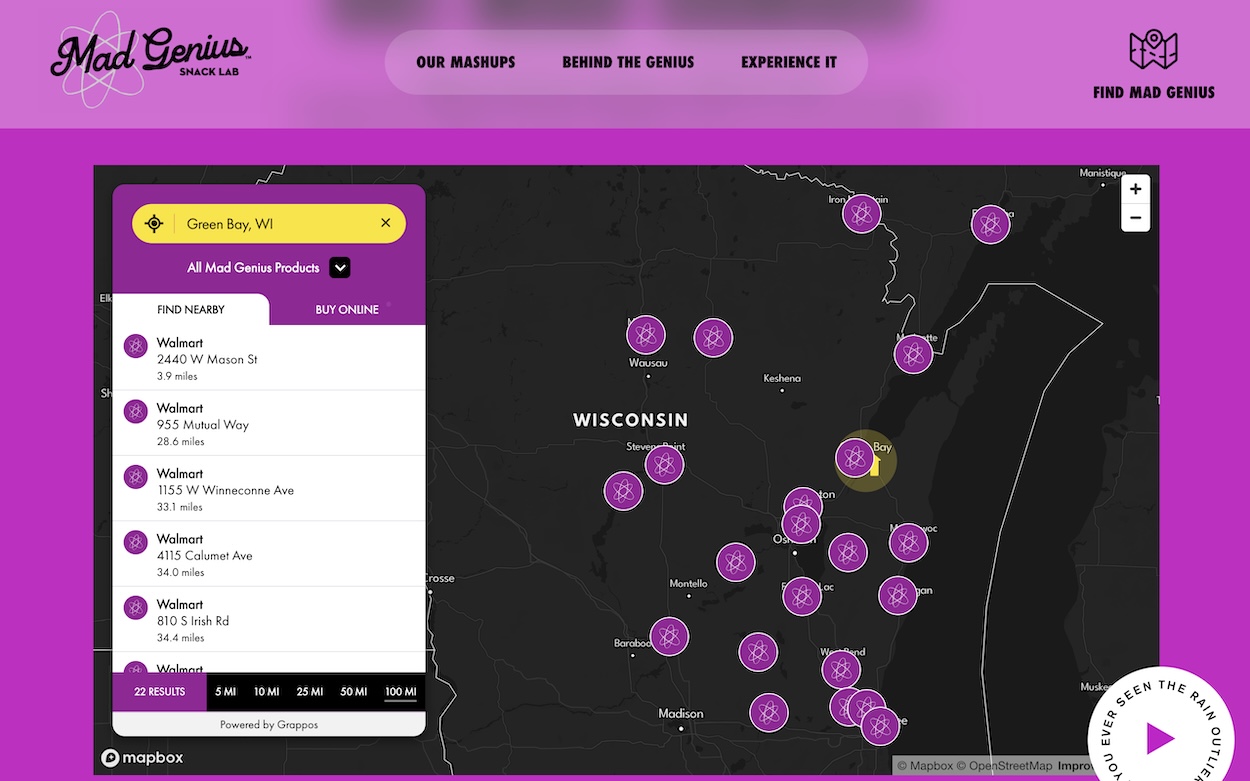
Task: Click atom icon beside 1155 W Winneconne Ave
Action: coord(136,477)
